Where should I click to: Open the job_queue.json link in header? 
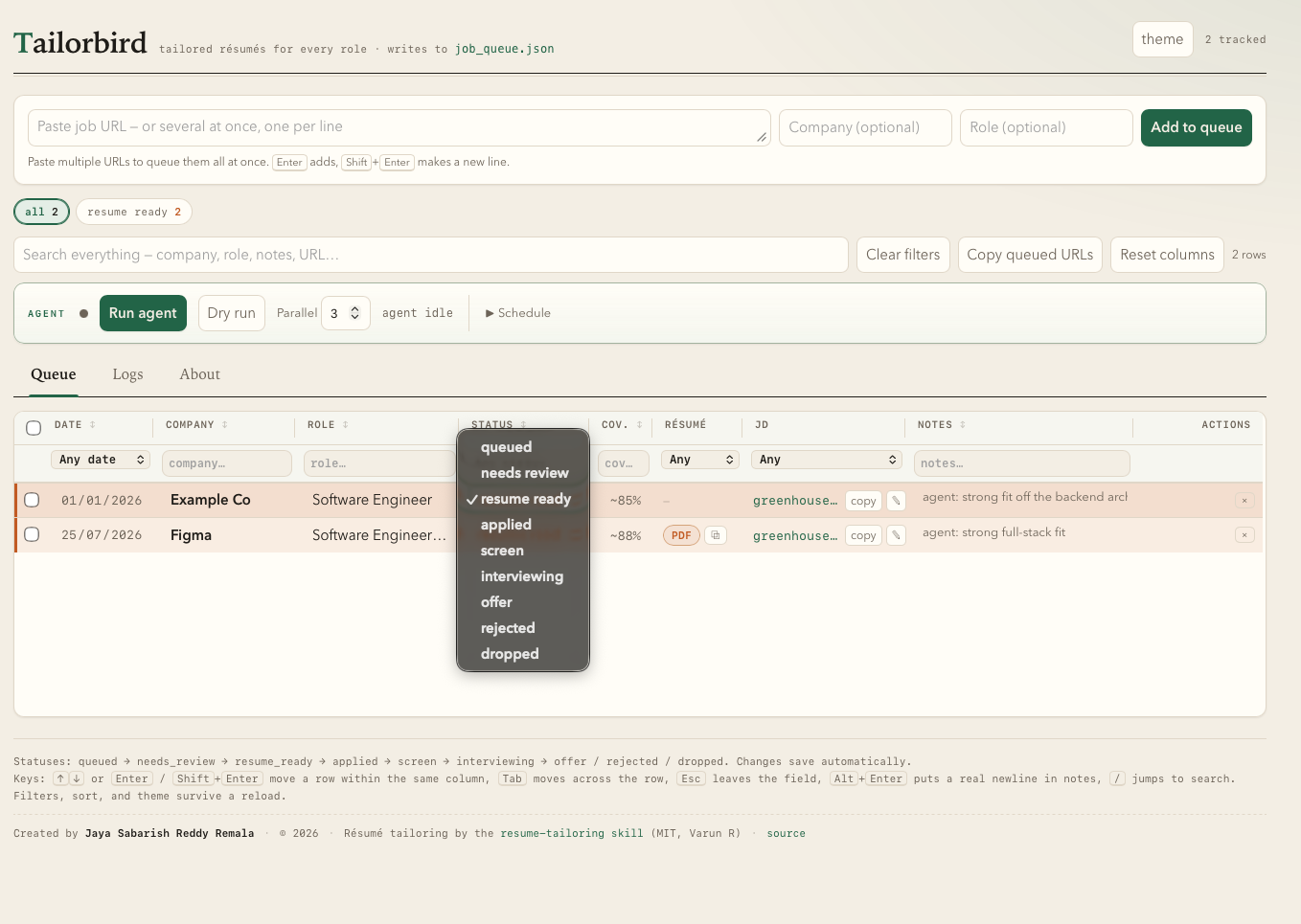[x=505, y=49]
